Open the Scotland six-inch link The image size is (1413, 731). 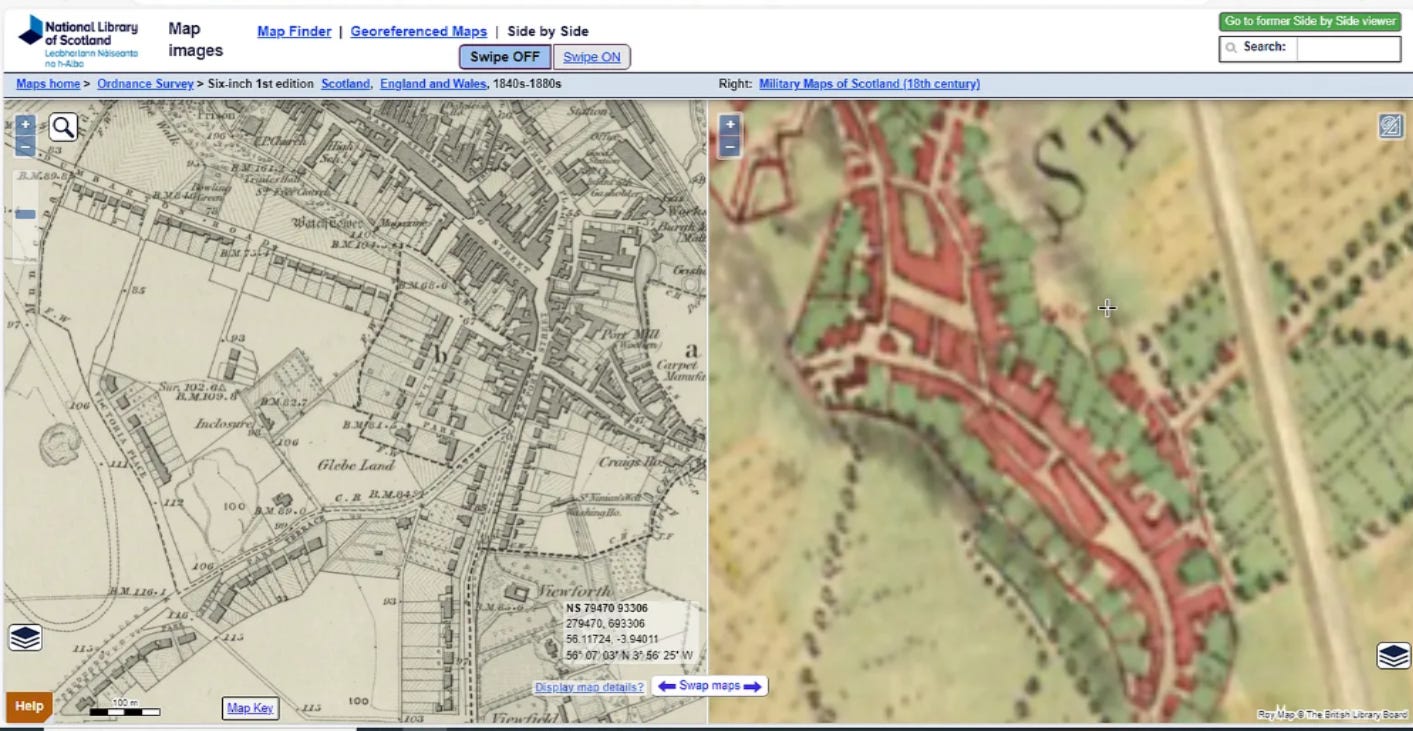(346, 84)
